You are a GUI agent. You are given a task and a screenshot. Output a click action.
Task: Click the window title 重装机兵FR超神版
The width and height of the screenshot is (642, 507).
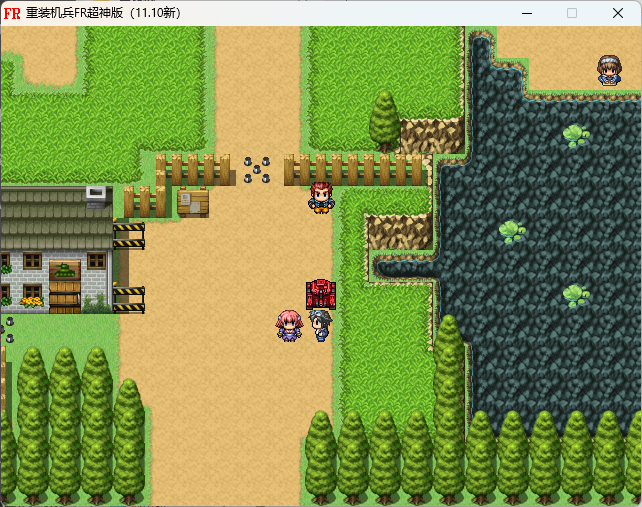click(x=75, y=13)
